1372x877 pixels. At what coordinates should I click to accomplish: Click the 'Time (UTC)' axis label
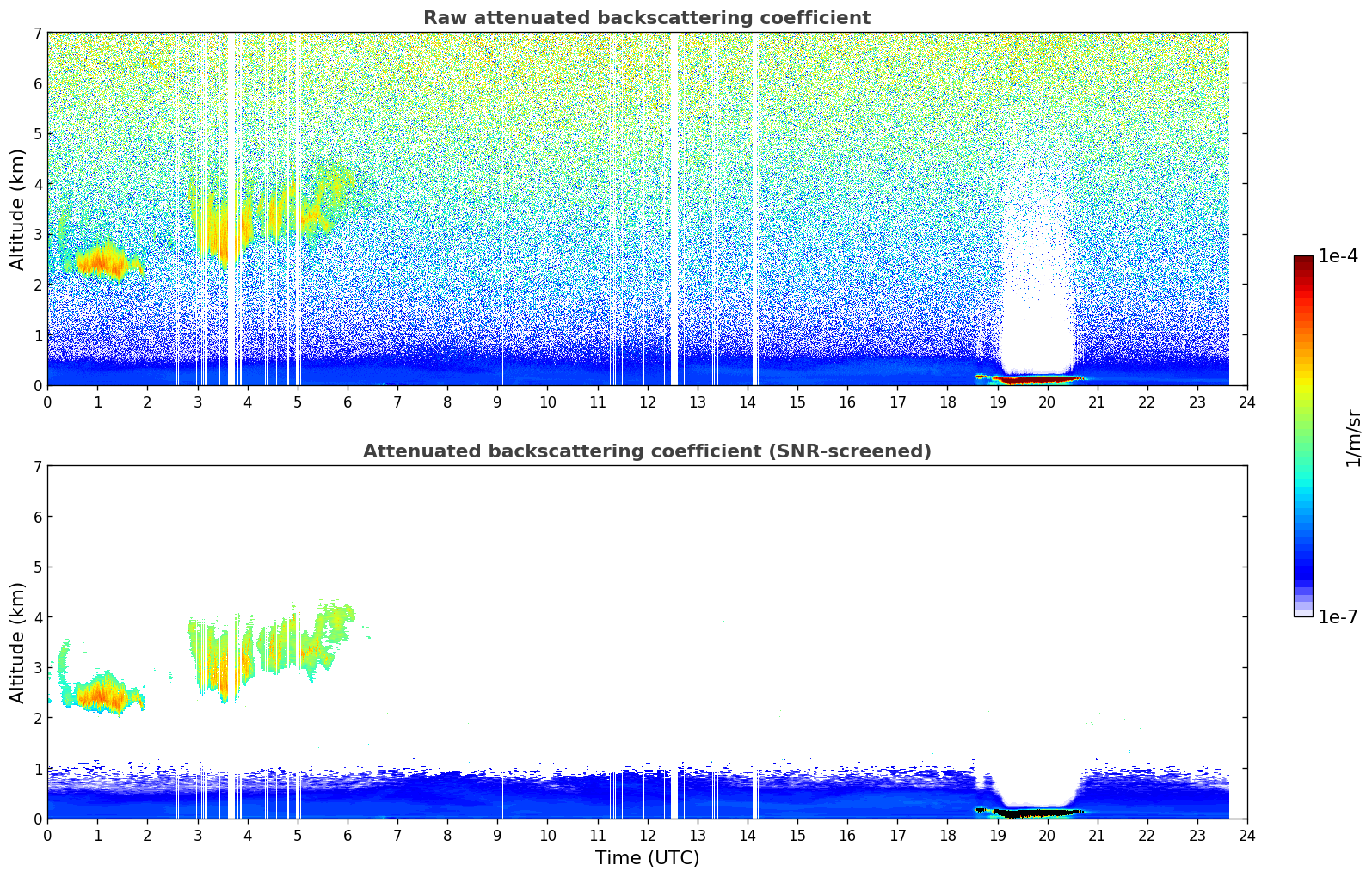[x=647, y=858]
